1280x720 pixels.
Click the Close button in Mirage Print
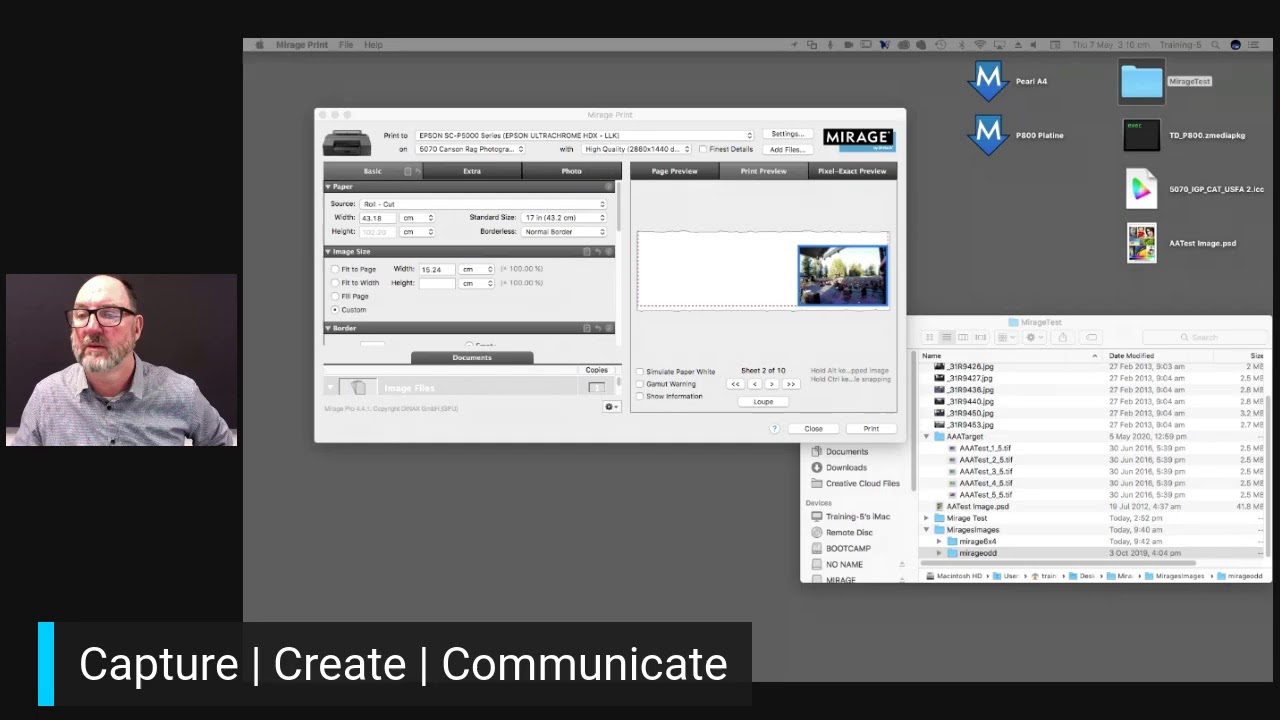[x=813, y=429]
